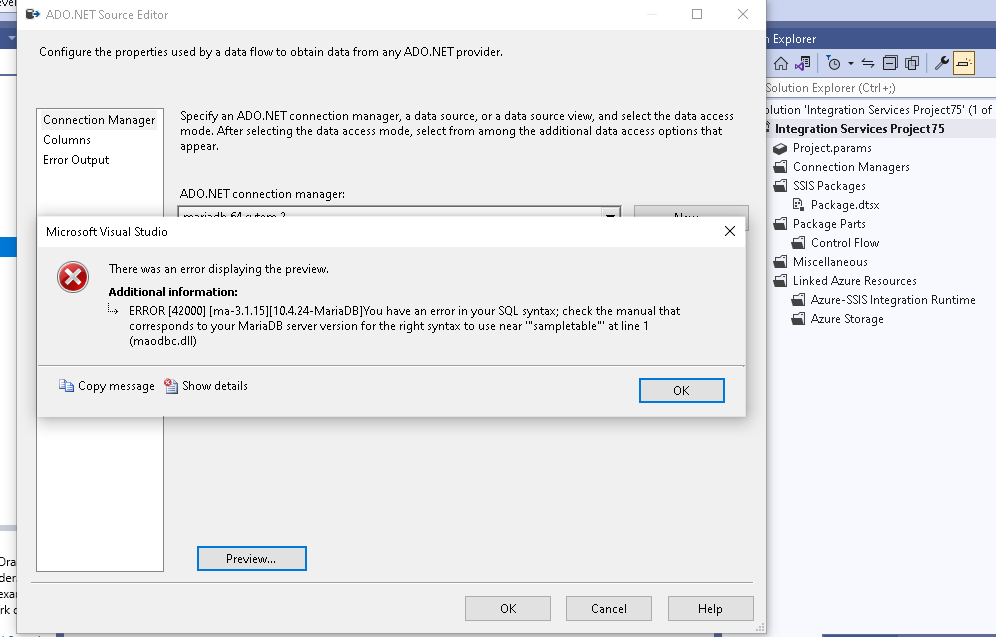
Task: Click the Package.dtsx file icon
Action: 798,205
